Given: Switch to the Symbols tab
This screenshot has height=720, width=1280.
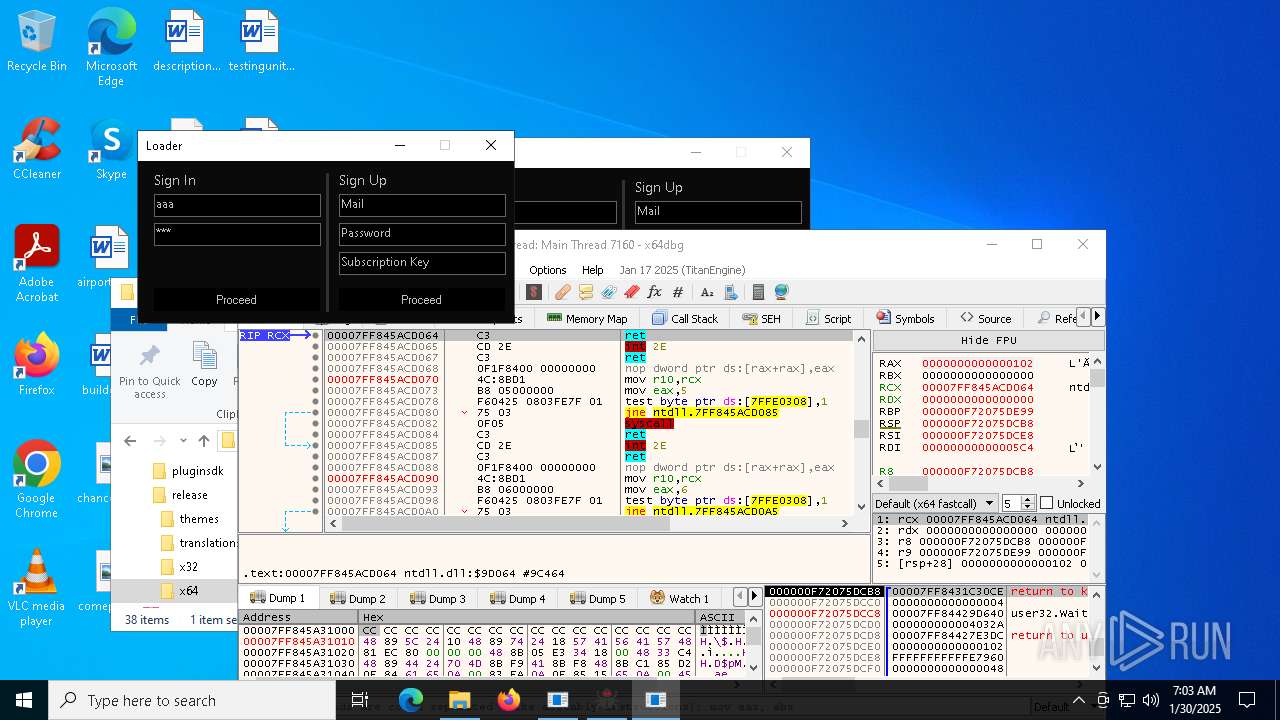Looking at the screenshot, I should [x=905, y=319].
